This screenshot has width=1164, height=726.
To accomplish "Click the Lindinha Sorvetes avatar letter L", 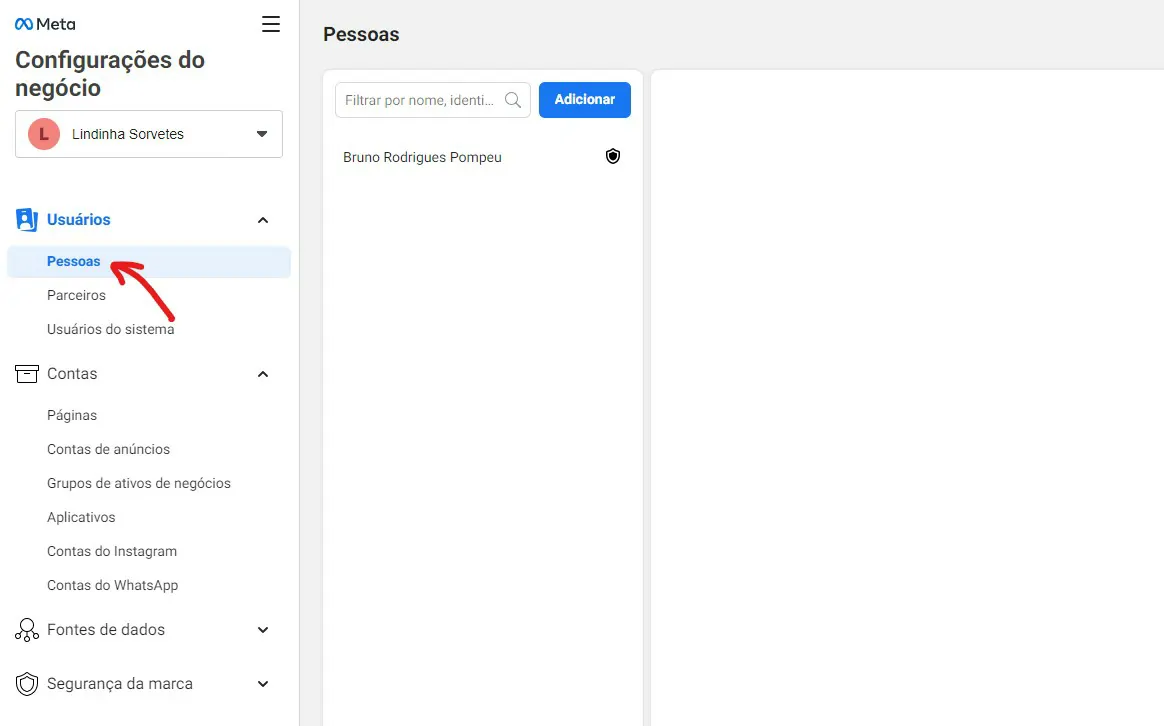I will tap(44, 134).
